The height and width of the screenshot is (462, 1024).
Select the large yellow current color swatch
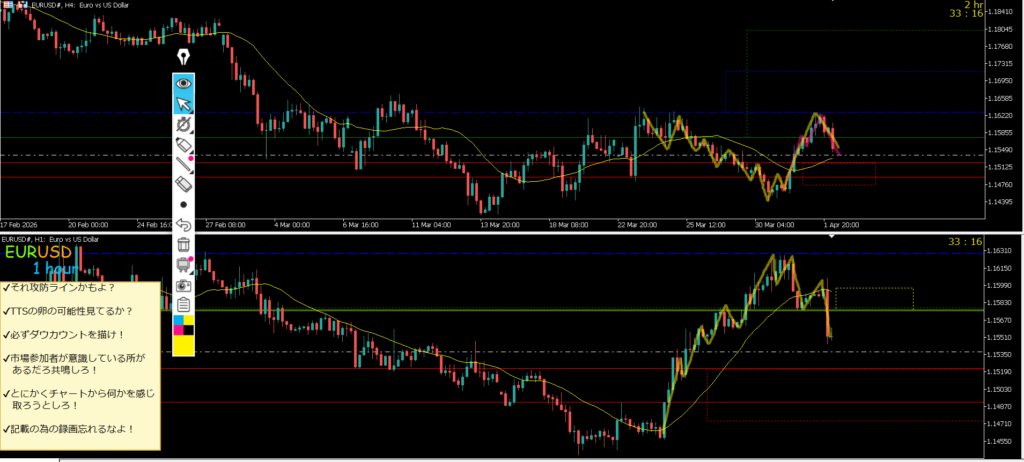(183, 345)
